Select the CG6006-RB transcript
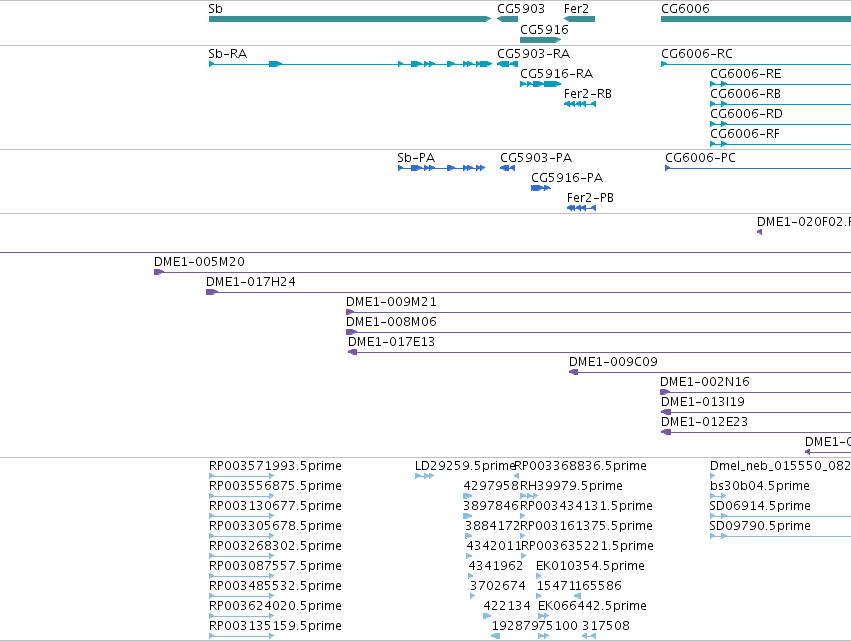Image resolution: width=851 pixels, height=641 pixels. click(780, 104)
